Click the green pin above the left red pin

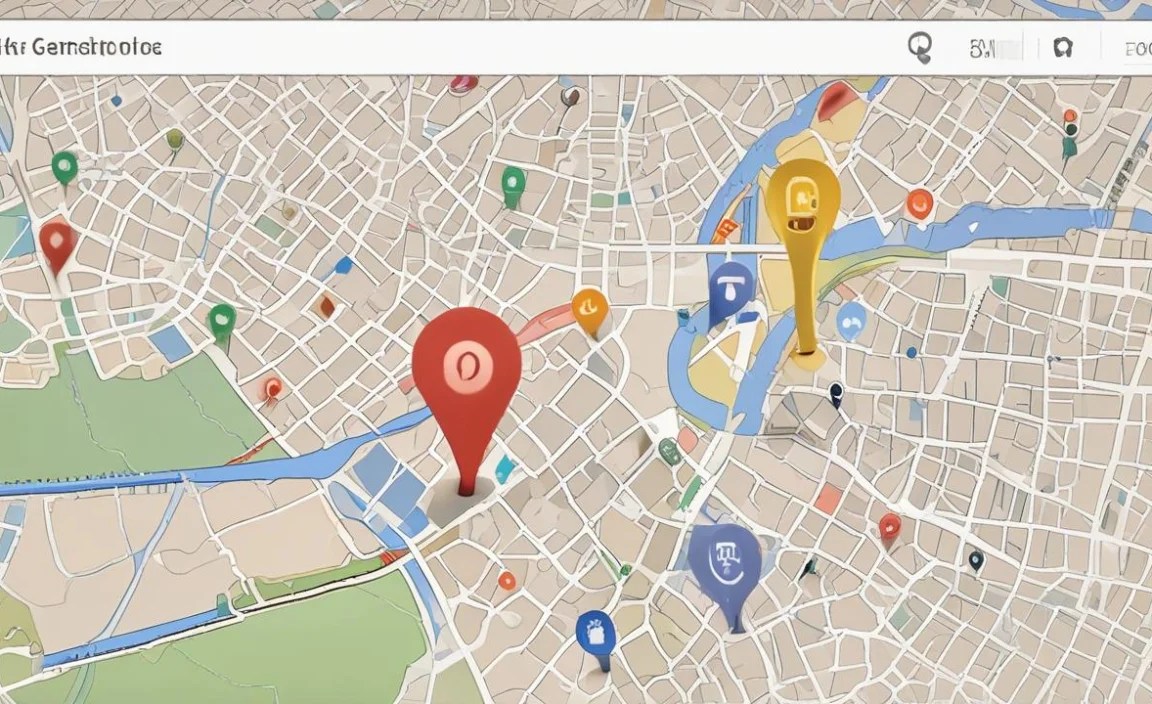coord(65,169)
